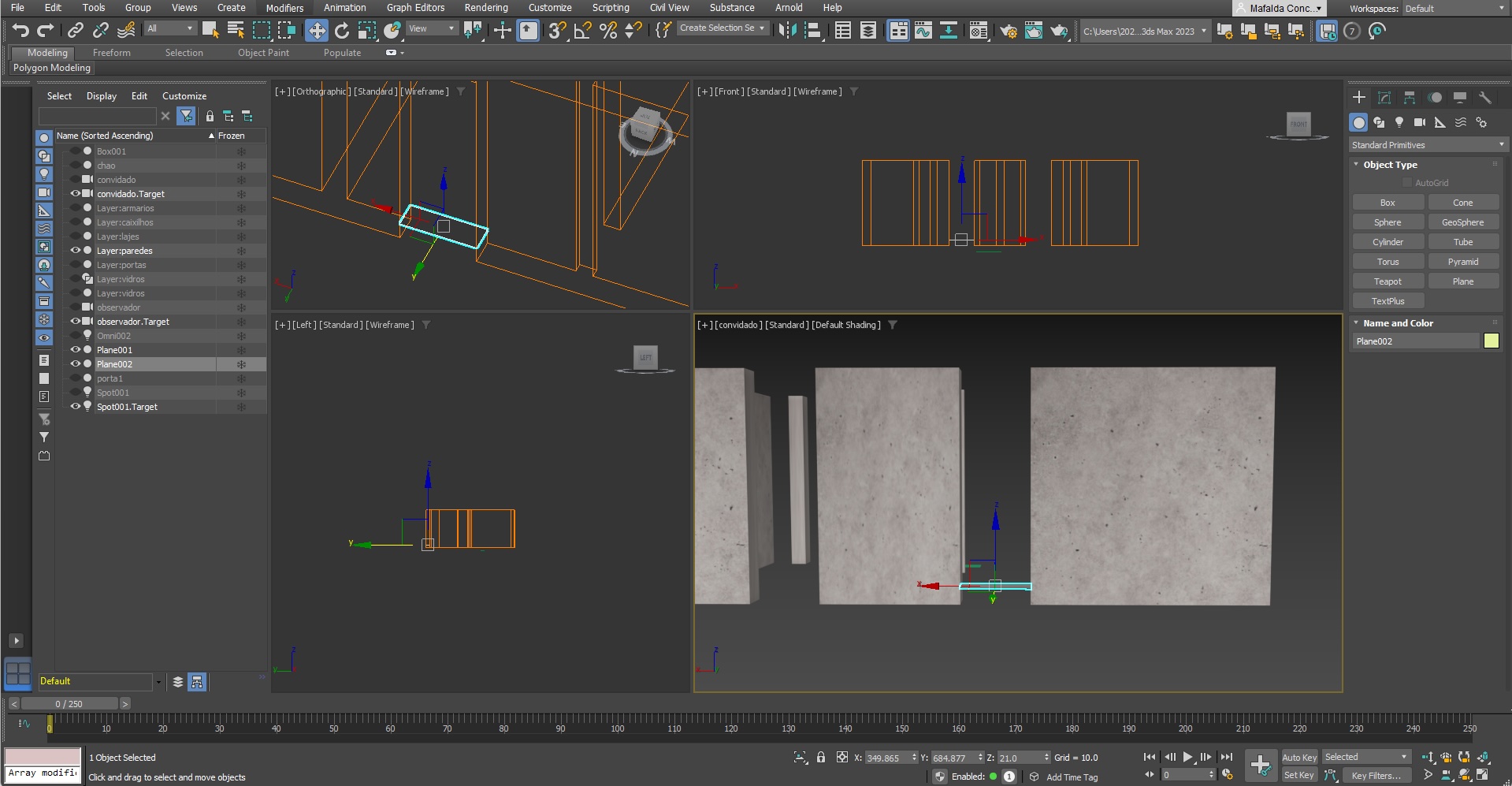Image resolution: width=1512 pixels, height=786 pixels.
Task: Collapse the Name and Color rollout
Action: click(x=1356, y=323)
